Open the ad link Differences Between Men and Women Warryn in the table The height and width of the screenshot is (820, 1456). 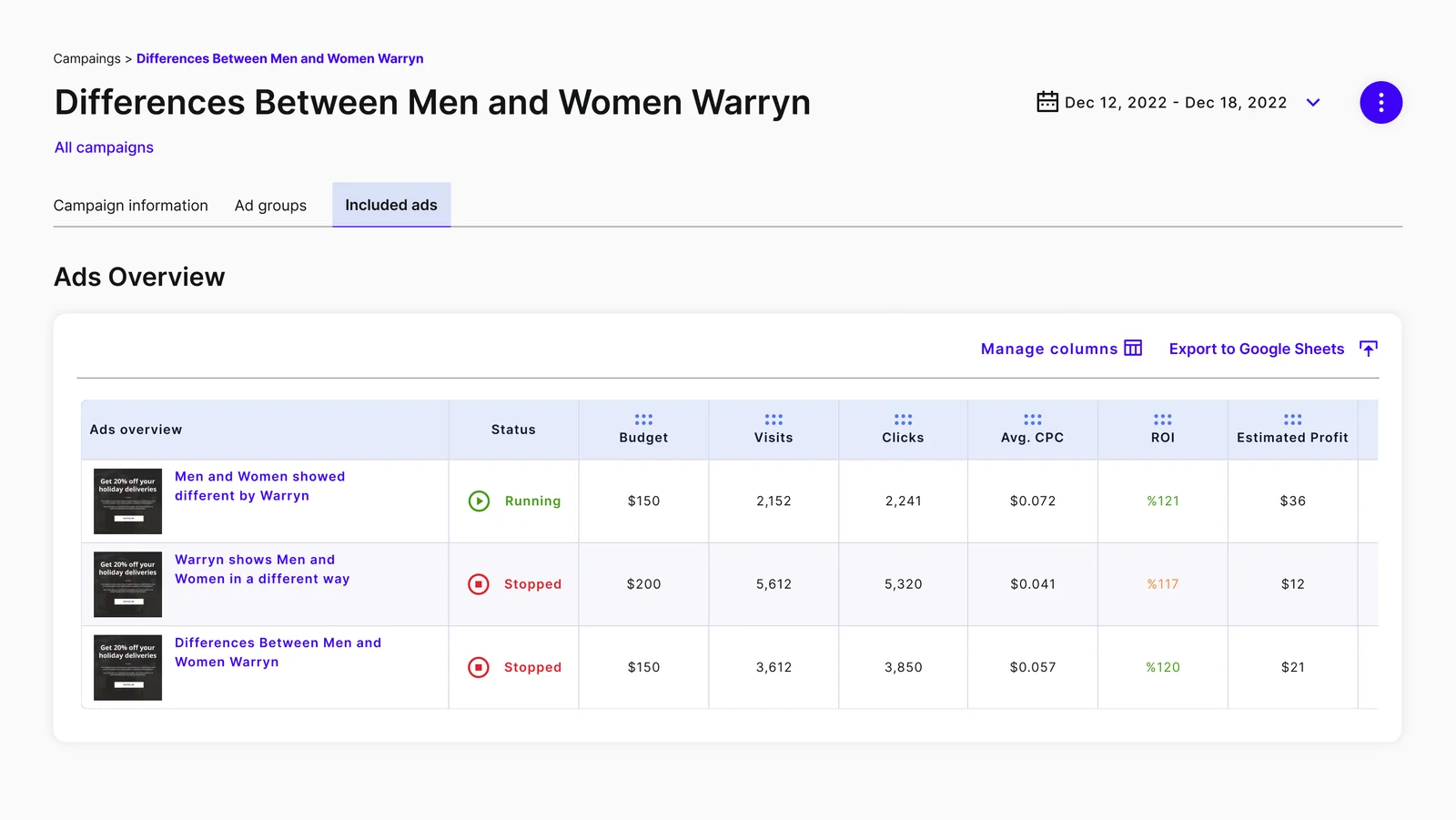point(278,653)
